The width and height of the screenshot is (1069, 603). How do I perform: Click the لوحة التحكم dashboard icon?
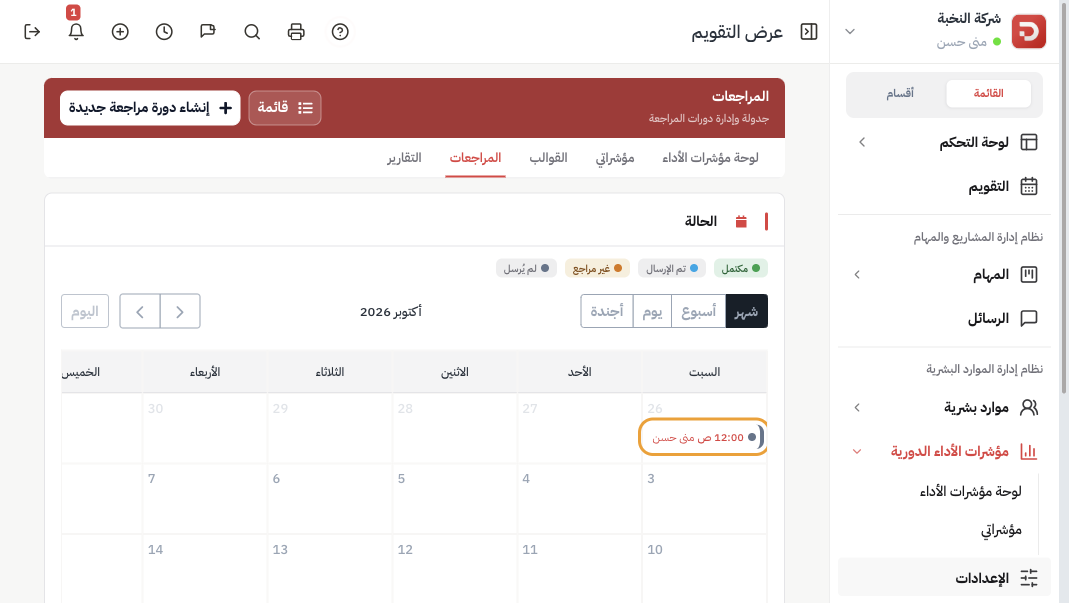coord(1029,142)
